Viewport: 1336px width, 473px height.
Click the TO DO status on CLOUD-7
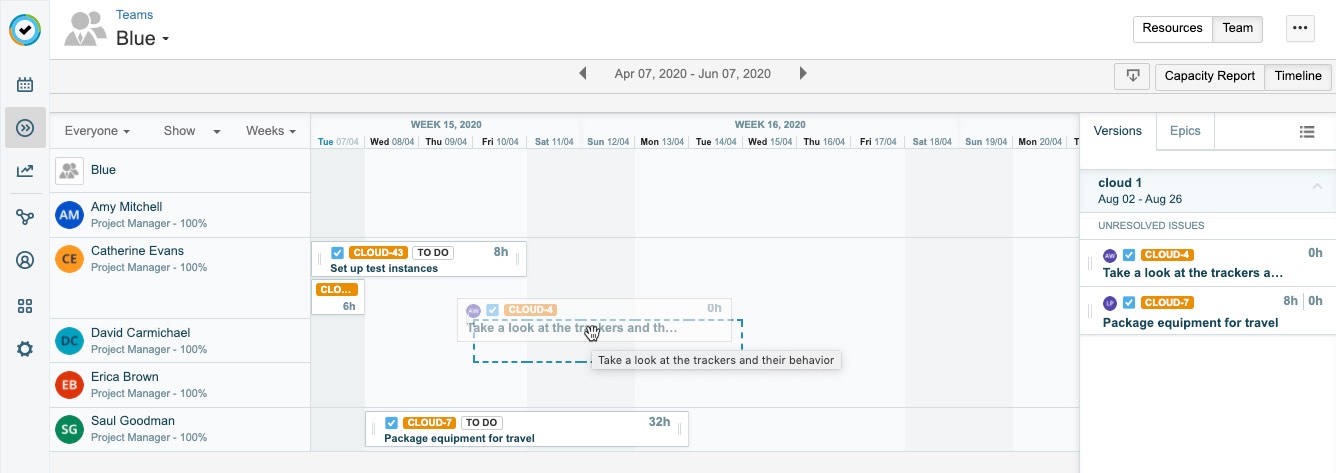click(x=483, y=423)
